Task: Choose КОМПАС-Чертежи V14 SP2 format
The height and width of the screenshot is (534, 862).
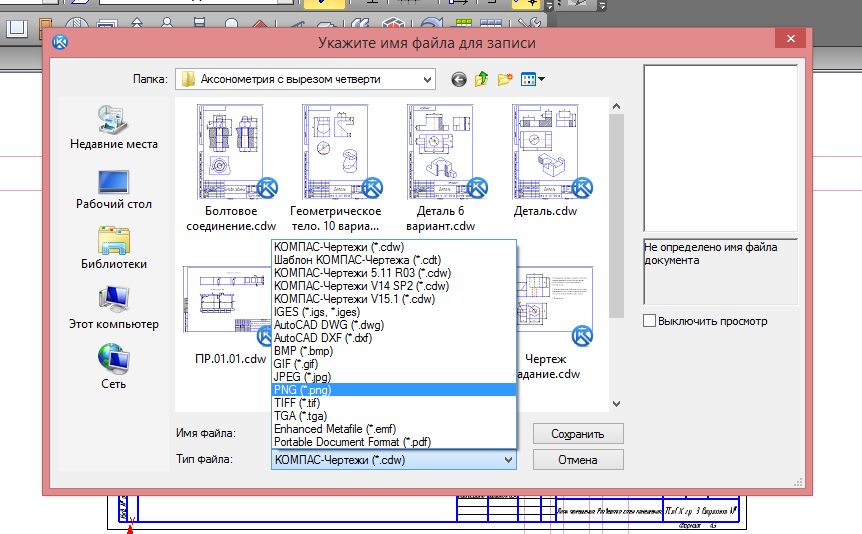Action: click(x=394, y=286)
